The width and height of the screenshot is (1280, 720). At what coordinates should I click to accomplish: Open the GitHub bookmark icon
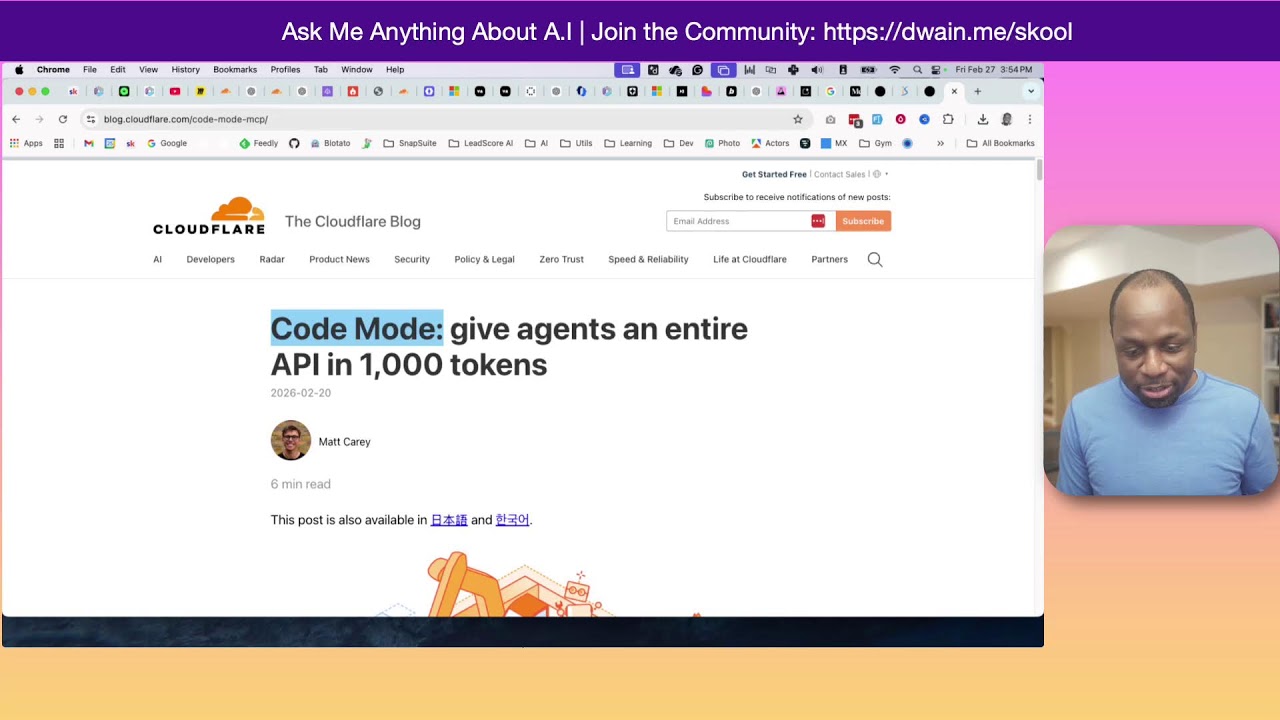click(x=294, y=143)
